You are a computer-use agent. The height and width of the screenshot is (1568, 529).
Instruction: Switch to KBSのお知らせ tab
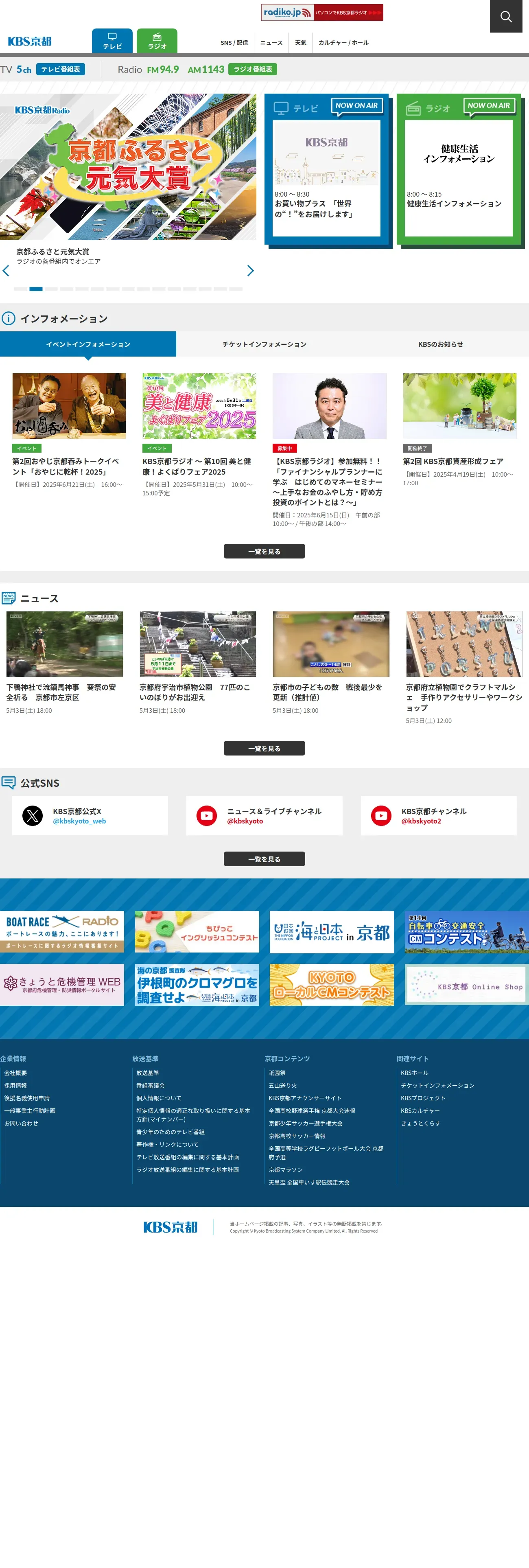pyautogui.click(x=441, y=344)
